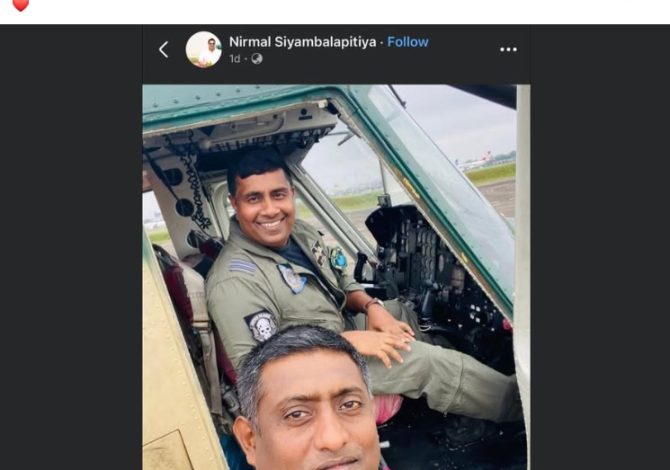This screenshot has width=670, height=470.
Task: Open the helicopter cockpit photo fullscreen
Action: tap(336, 277)
